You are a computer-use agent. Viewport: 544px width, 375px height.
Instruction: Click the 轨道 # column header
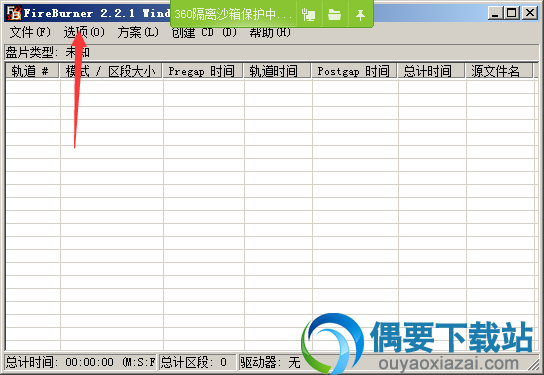[32, 71]
